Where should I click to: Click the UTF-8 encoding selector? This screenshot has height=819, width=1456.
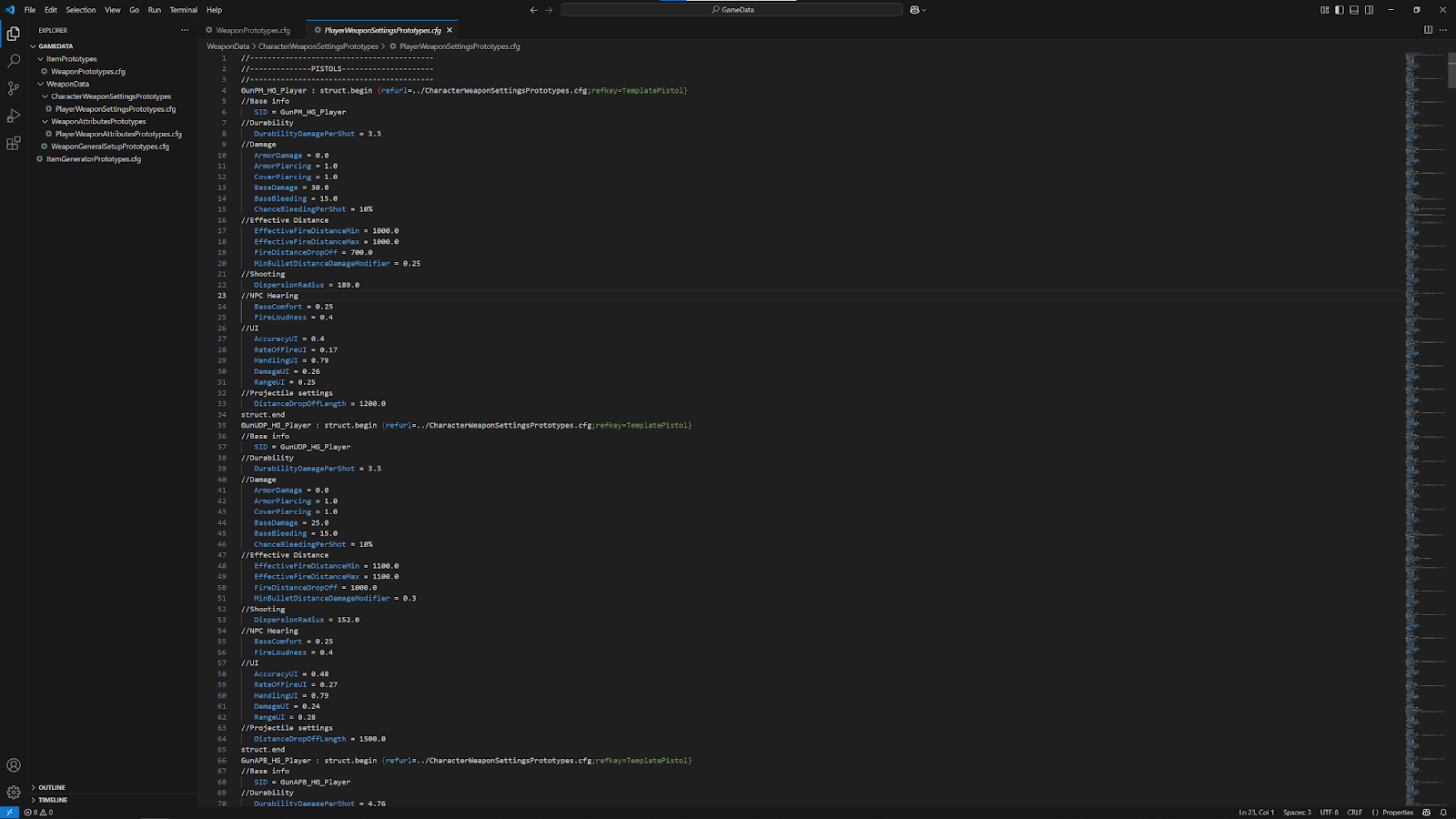pos(1329,813)
